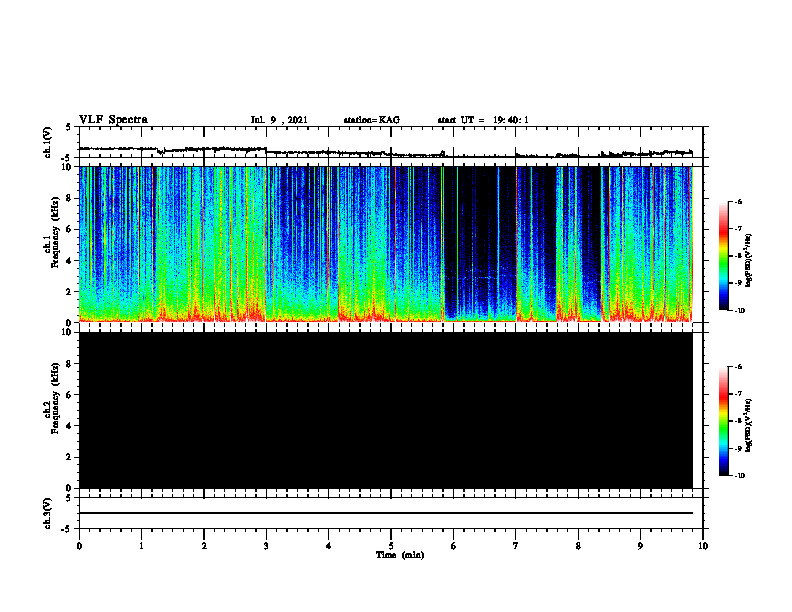Click the time axis tick label "8"
The height and width of the screenshot is (612, 792).
(578, 546)
